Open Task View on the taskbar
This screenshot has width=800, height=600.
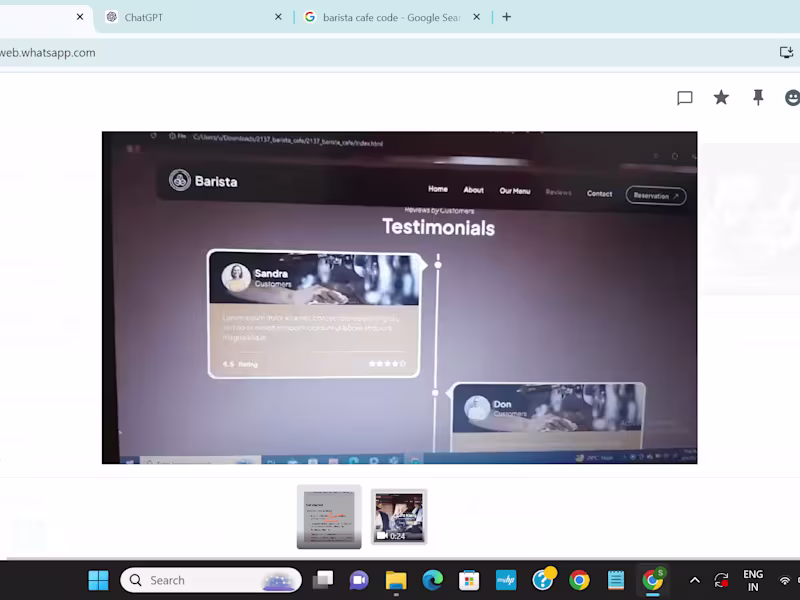(322, 580)
